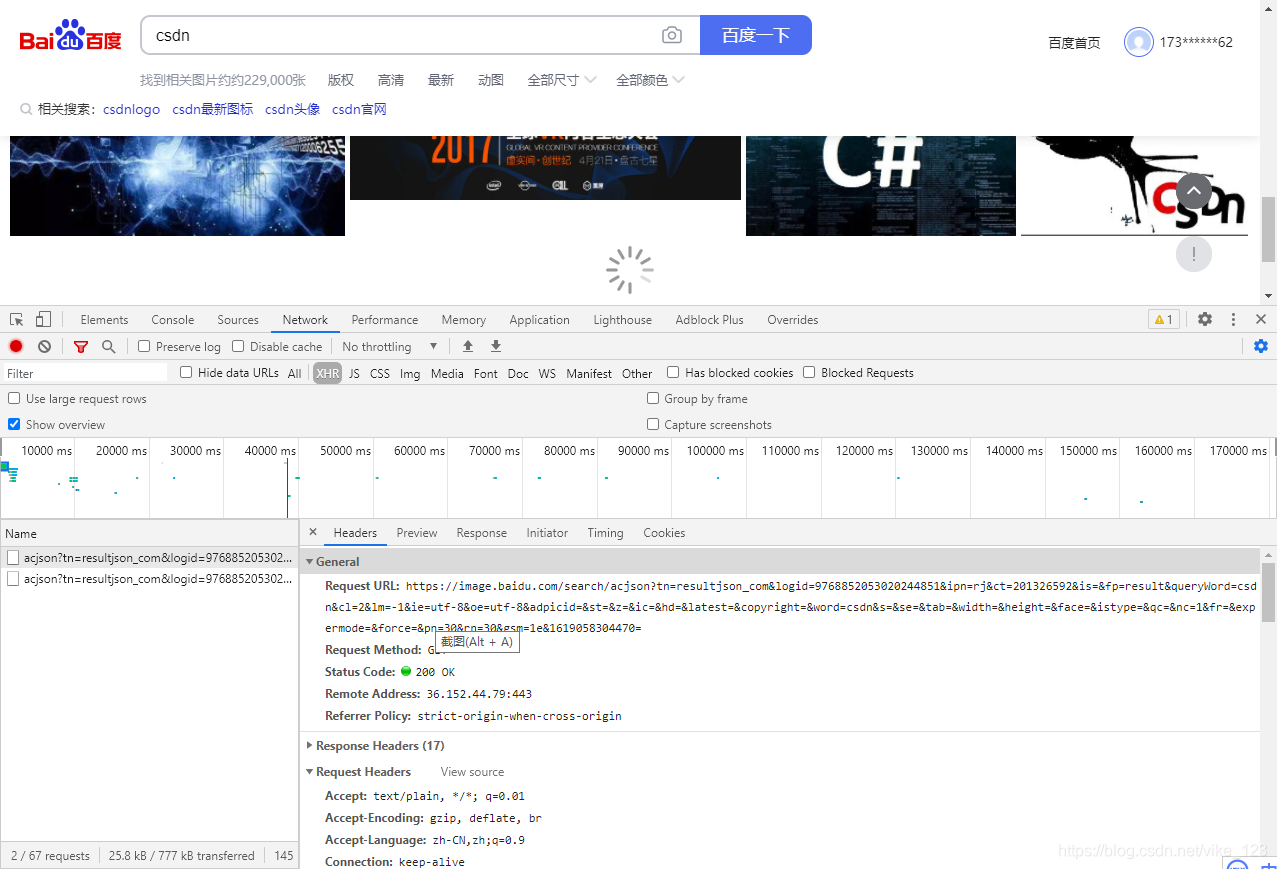Open the Response tab of request

pyautogui.click(x=482, y=533)
